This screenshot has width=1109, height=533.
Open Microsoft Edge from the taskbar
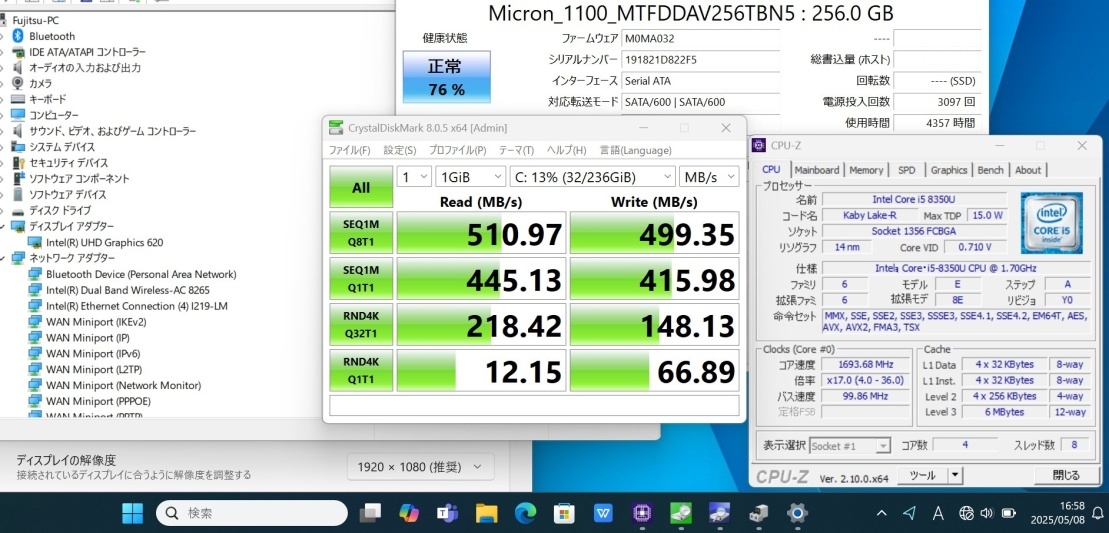click(525, 513)
